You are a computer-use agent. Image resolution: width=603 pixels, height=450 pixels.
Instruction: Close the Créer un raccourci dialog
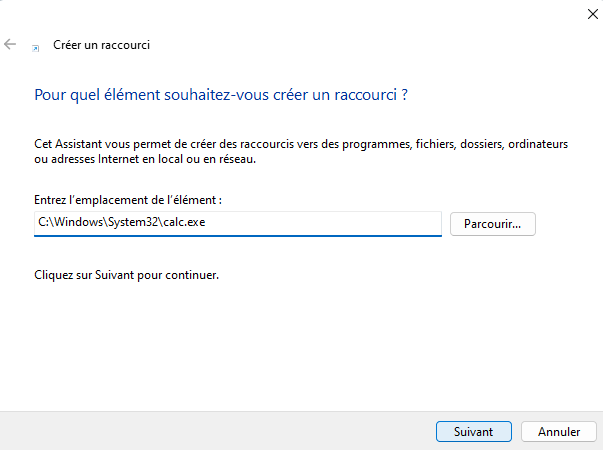[x=593, y=14]
